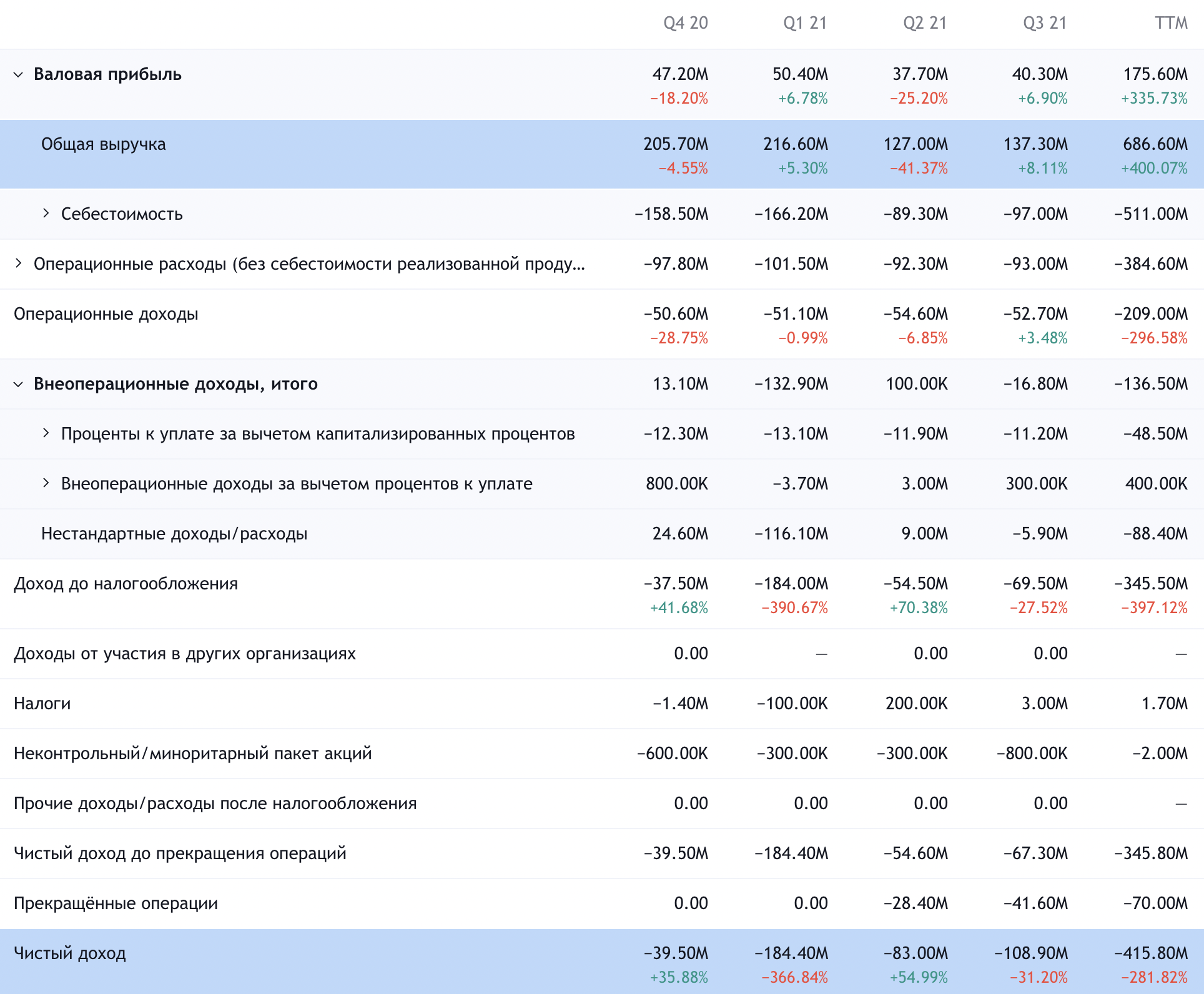Image resolution: width=1204 pixels, height=994 pixels.
Task: Click pretax change −390.67%
Action: [795, 608]
